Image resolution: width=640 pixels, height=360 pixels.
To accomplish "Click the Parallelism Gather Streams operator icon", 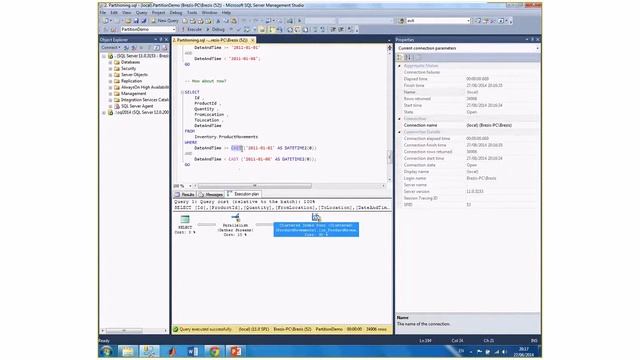I will click(236, 218).
